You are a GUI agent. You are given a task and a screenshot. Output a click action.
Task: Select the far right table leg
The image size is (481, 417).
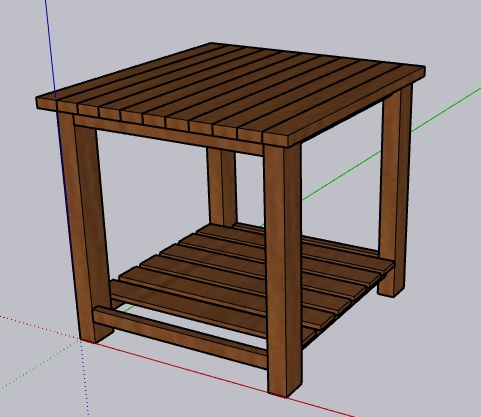click(395, 190)
